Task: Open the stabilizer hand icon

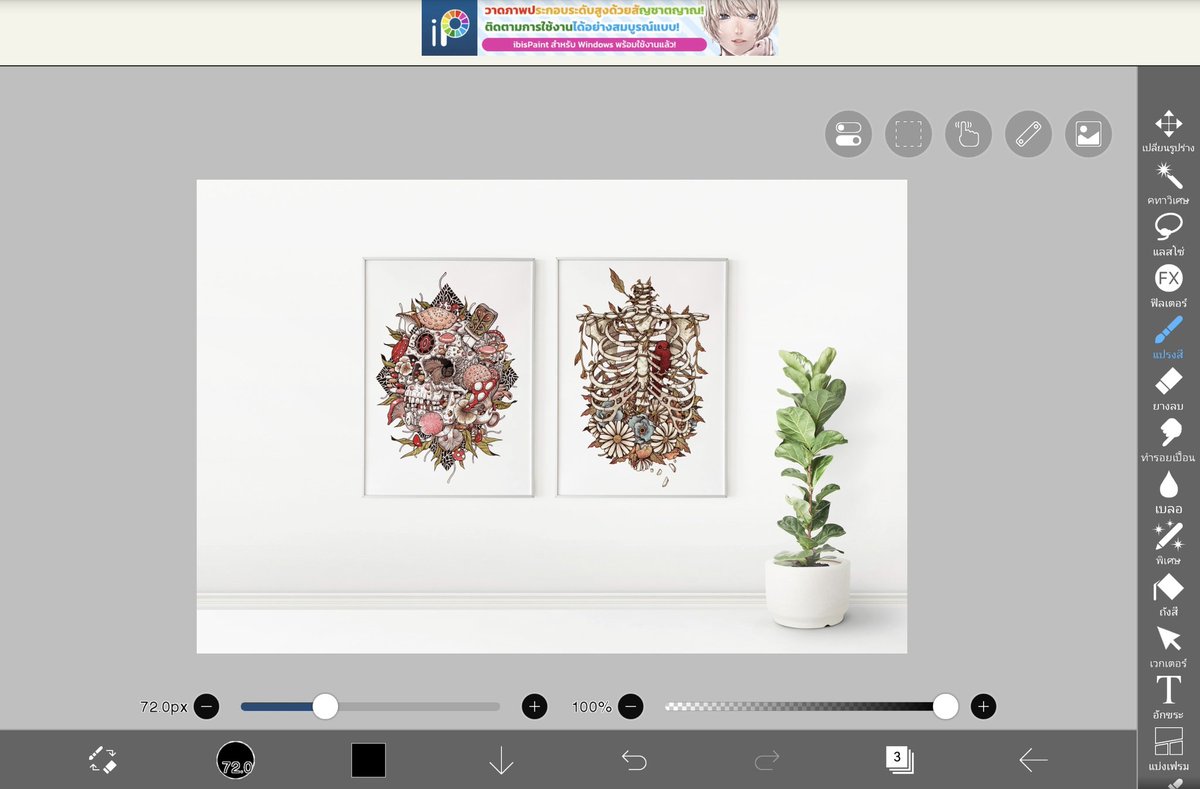Action: [x=968, y=134]
